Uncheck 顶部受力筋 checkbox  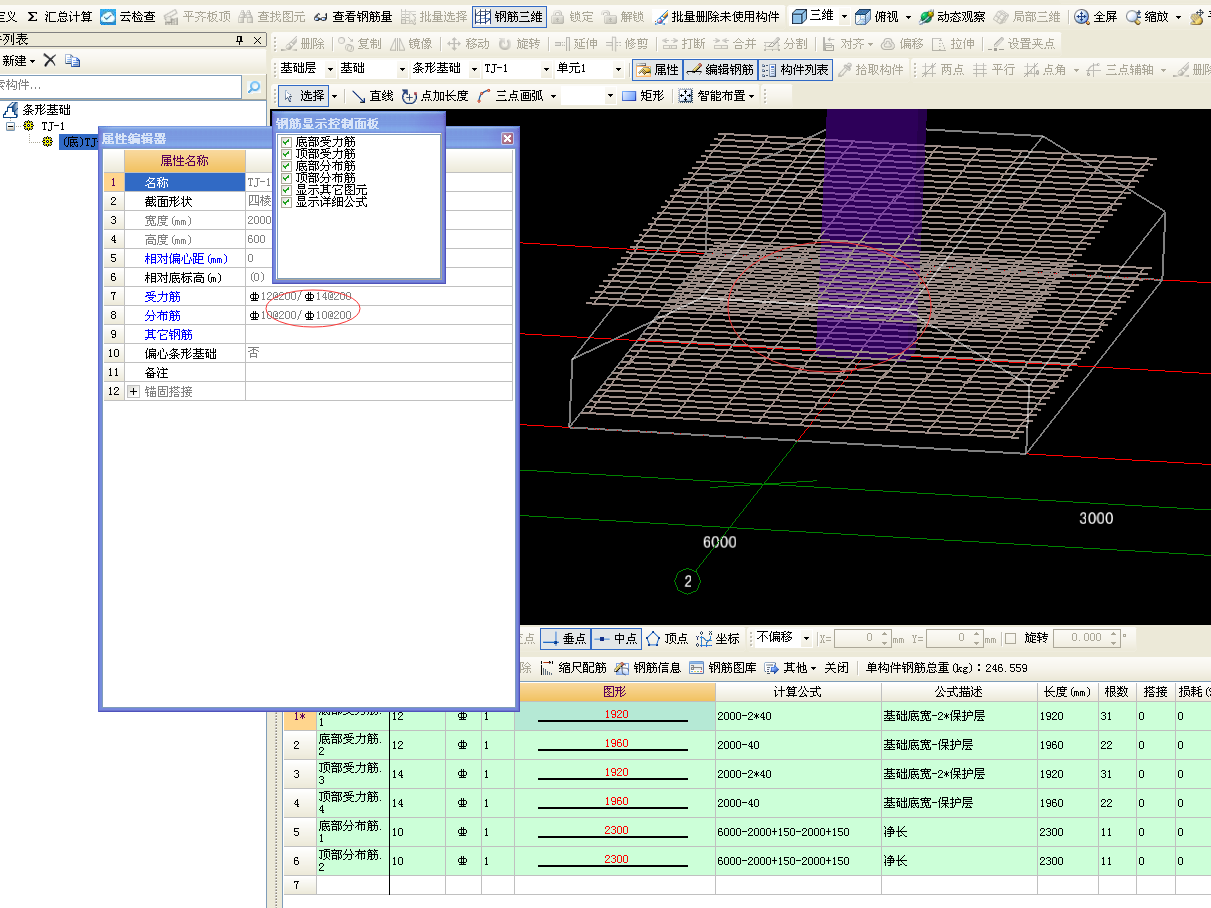[x=286, y=154]
